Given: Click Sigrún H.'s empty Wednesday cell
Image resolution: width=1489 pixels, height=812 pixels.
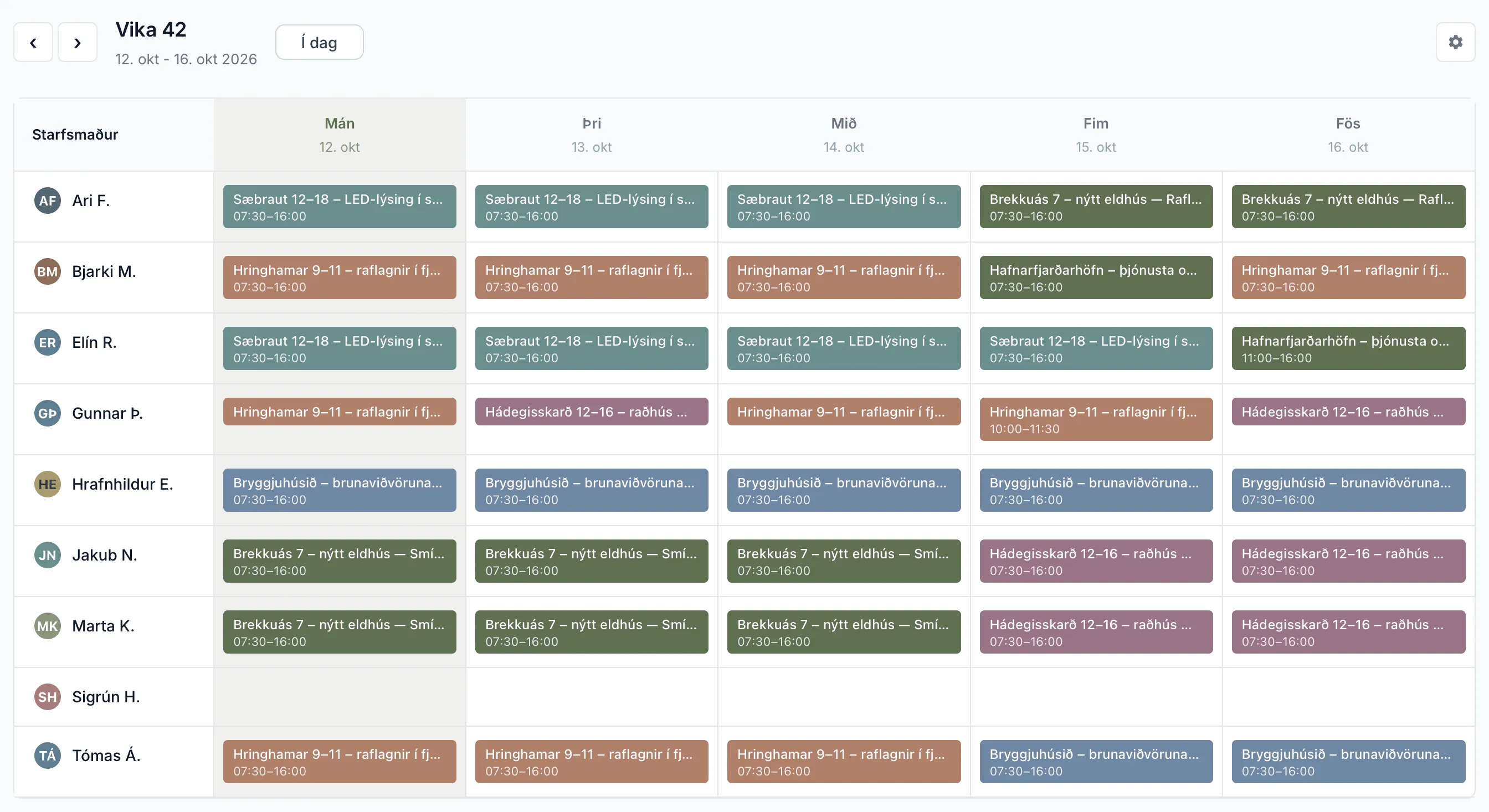Looking at the screenshot, I should coord(844,697).
